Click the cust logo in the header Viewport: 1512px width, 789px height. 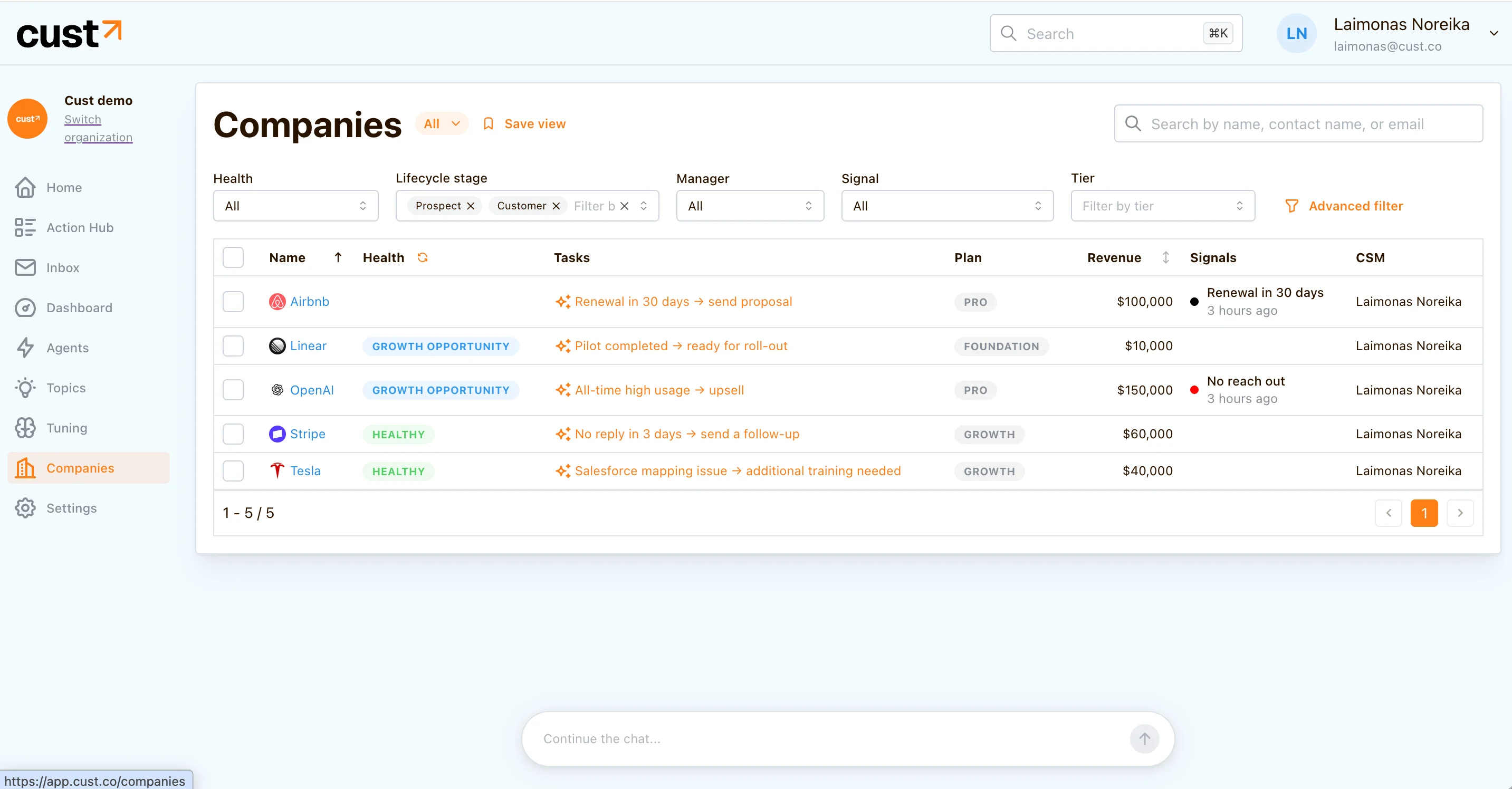tap(69, 34)
